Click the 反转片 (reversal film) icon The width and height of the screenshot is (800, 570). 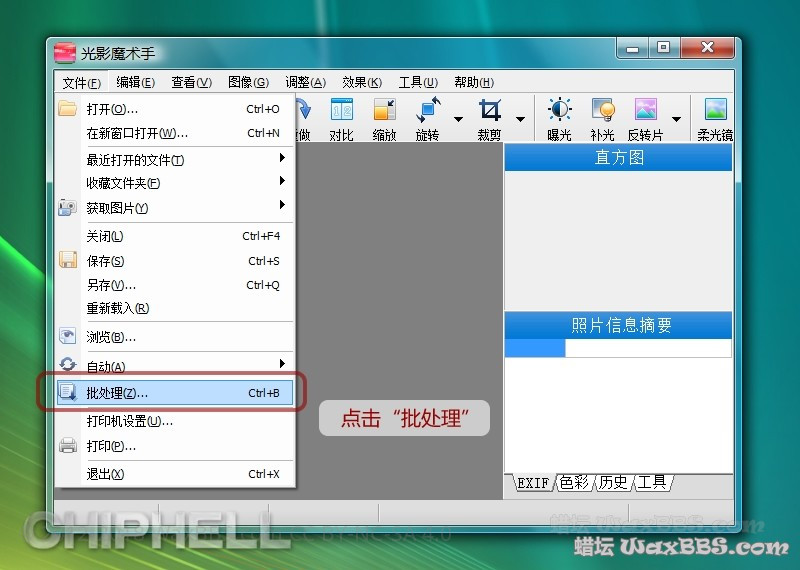(x=645, y=119)
